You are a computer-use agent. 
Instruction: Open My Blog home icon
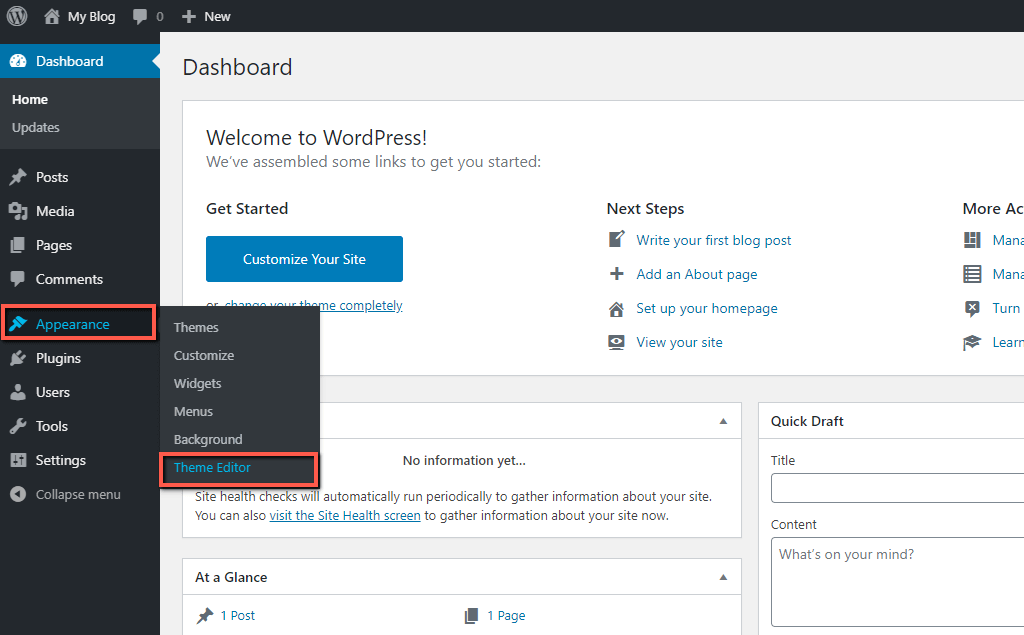pos(52,16)
